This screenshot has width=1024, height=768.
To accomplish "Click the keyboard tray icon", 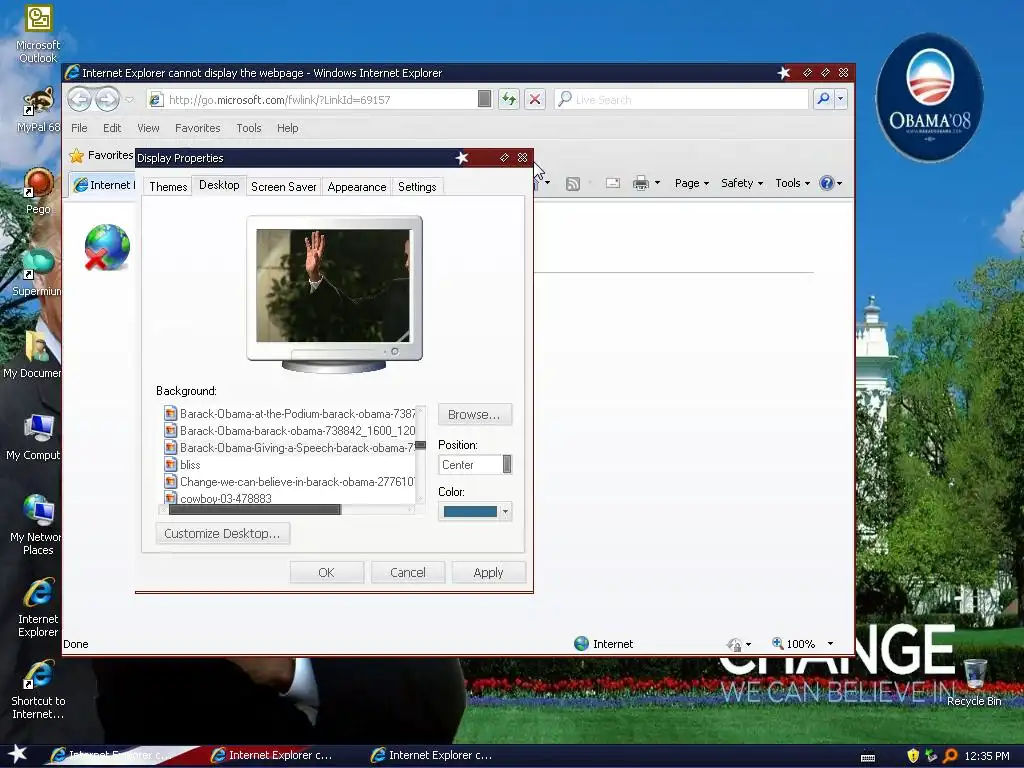I will (x=868, y=757).
